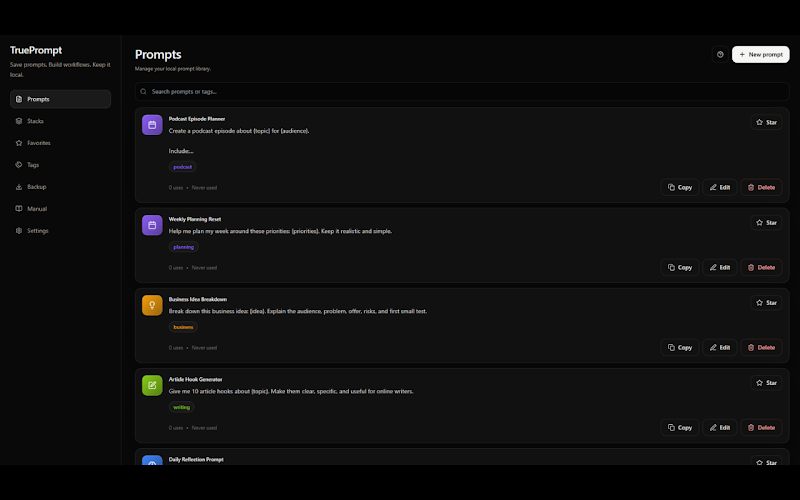Click the magnifier icon in search field
The image size is (800, 500).
pyautogui.click(x=143, y=92)
